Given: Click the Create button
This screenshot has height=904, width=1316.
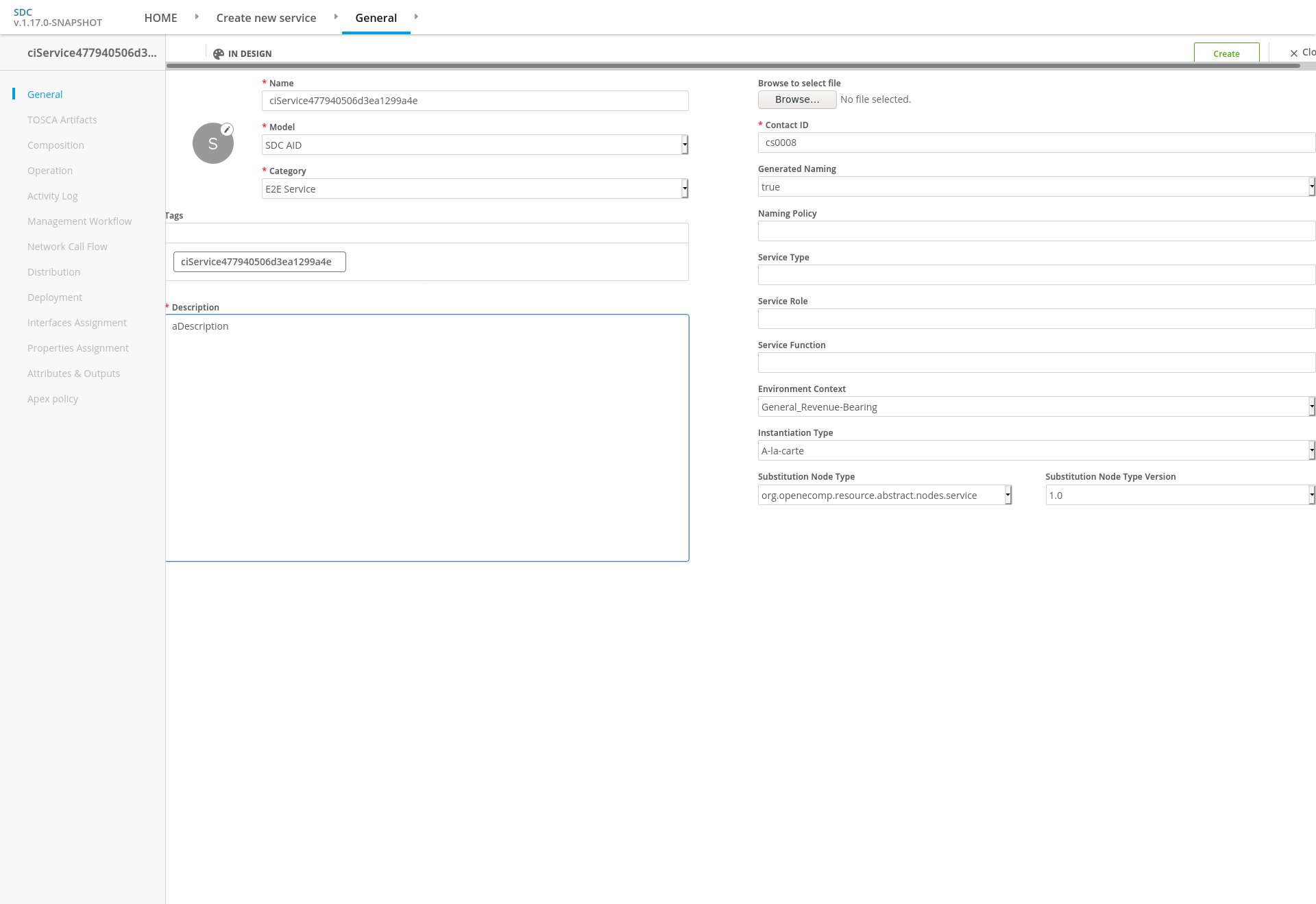Looking at the screenshot, I should click(x=1226, y=53).
